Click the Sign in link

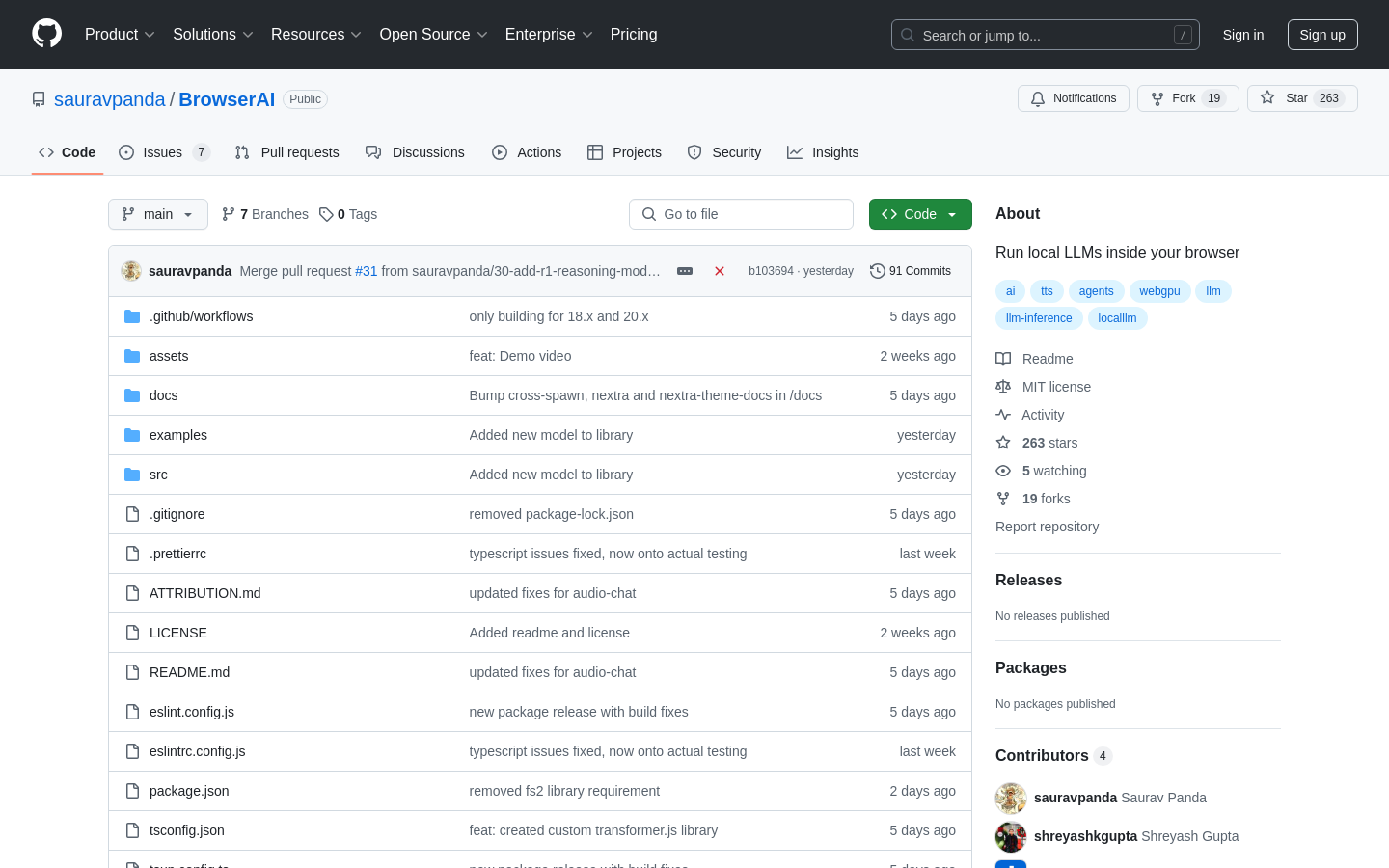[1243, 35]
